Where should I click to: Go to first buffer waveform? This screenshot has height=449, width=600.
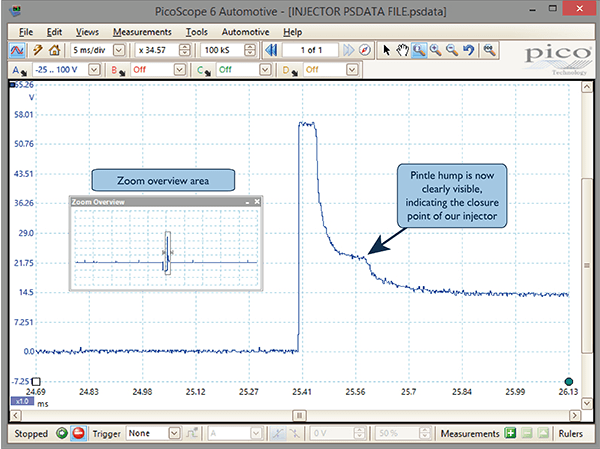(271, 50)
